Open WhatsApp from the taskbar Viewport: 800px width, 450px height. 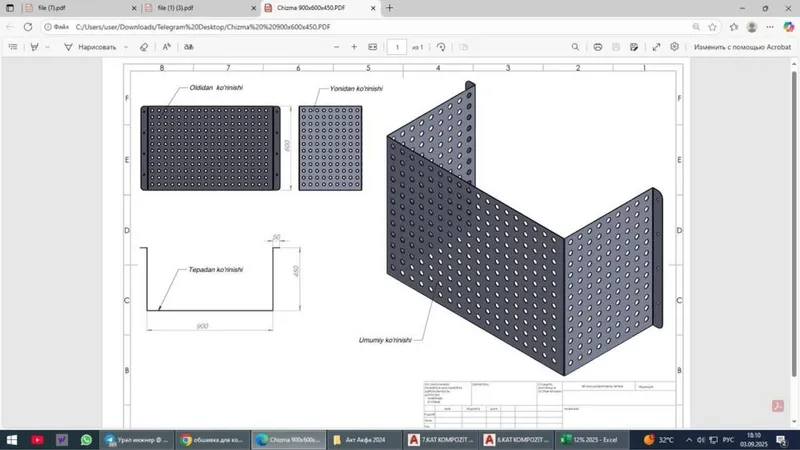tap(86, 440)
